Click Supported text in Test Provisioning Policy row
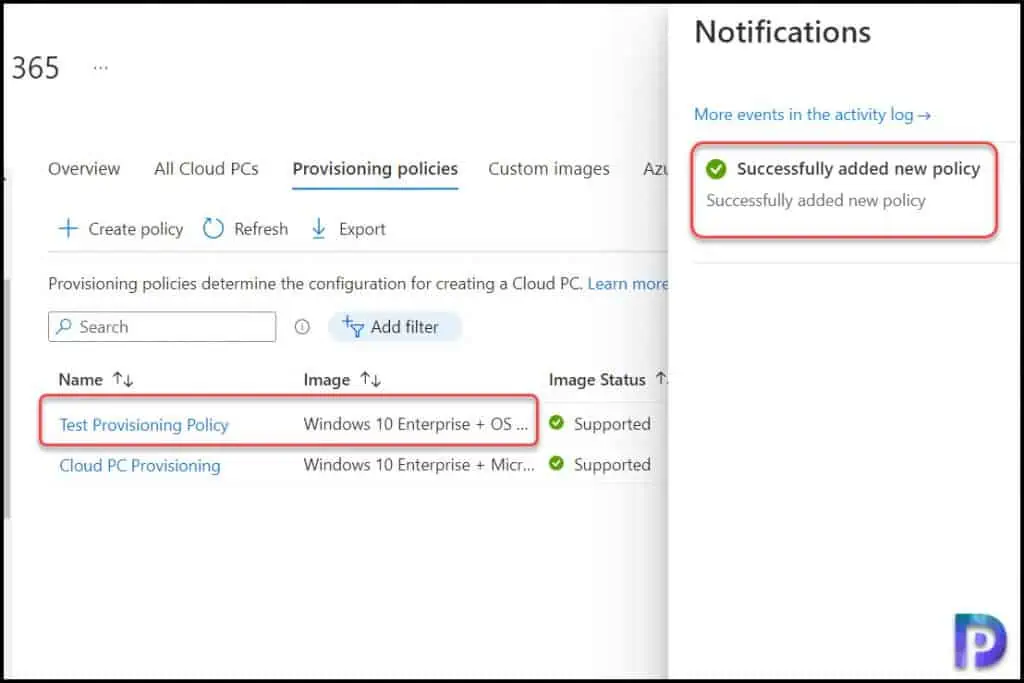Viewport: 1024px width, 683px height. (612, 424)
